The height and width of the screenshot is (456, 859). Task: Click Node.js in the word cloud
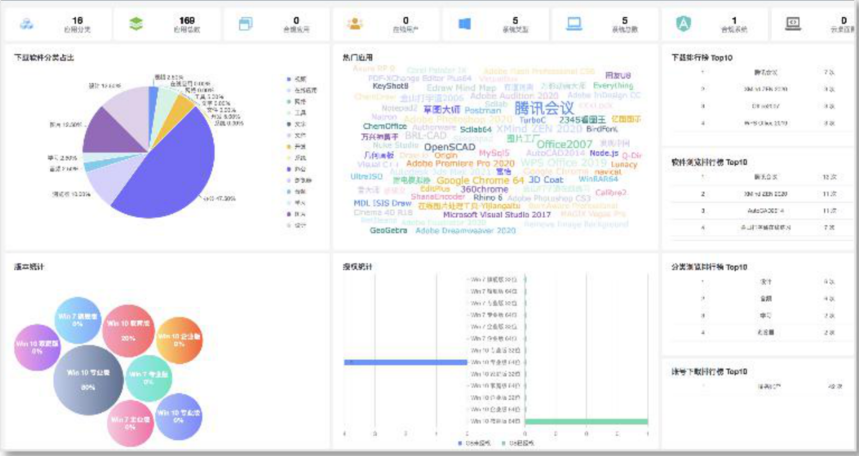pos(604,153)
